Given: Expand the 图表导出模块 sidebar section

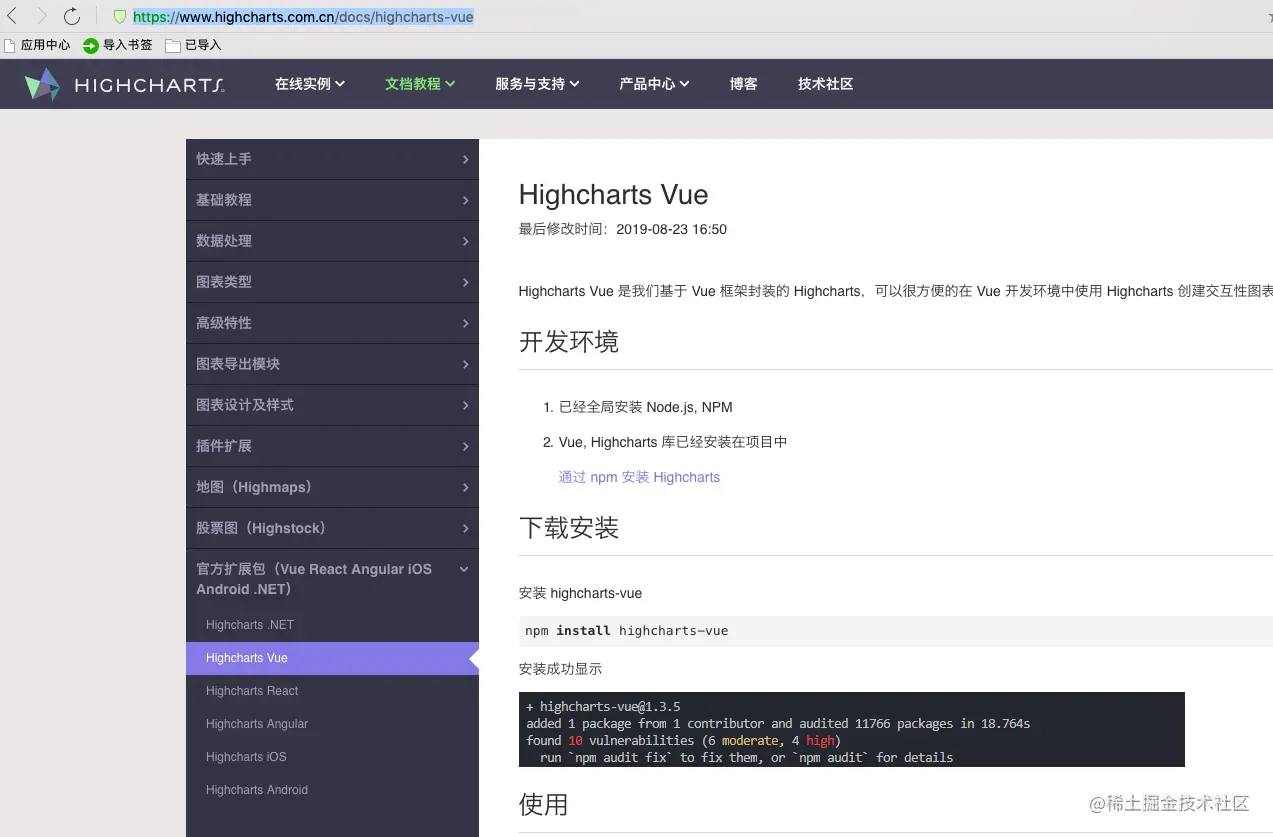Looking at the screenshot, I should pos(332,364).
